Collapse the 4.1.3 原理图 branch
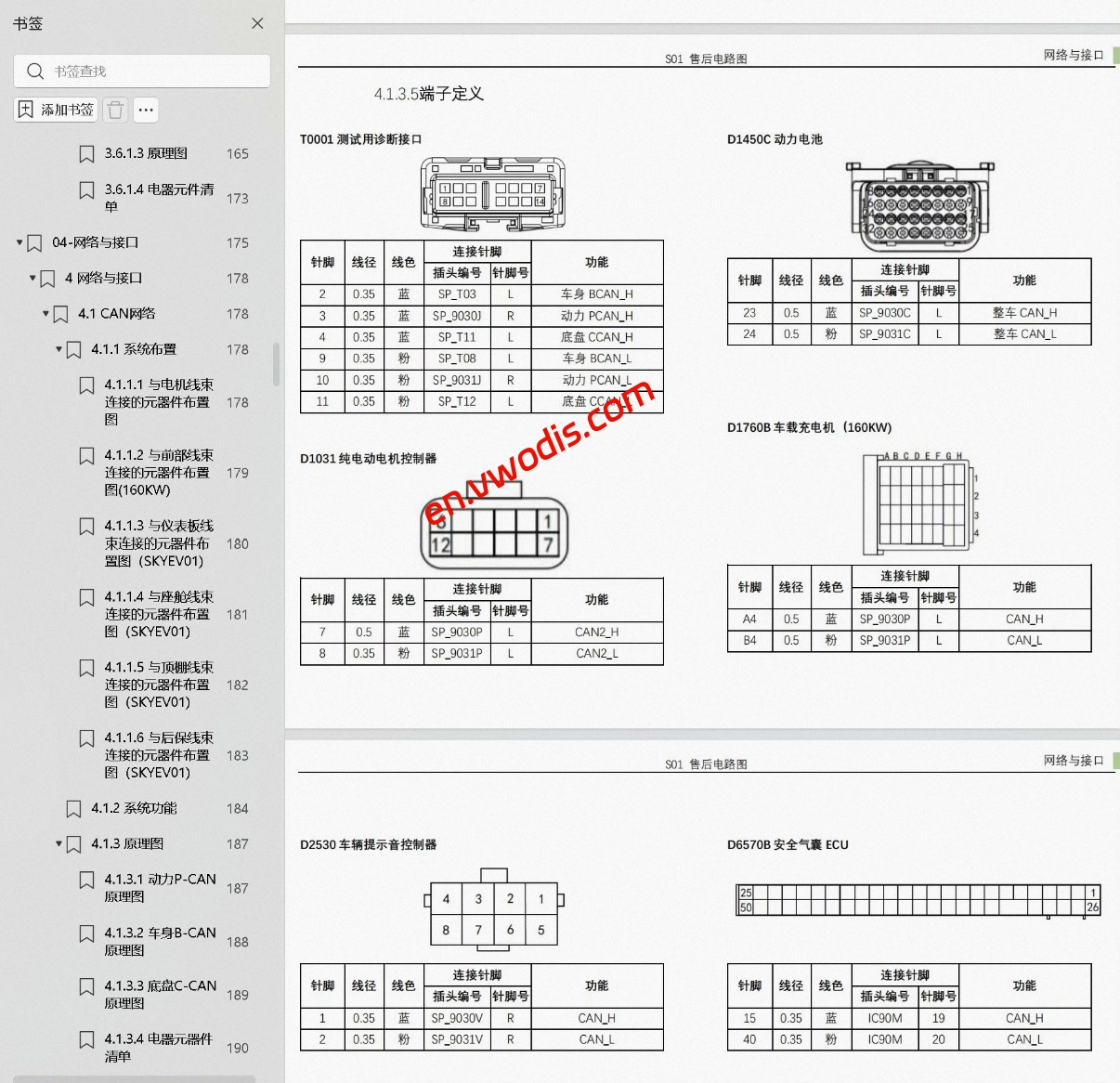The image size is (1120, 1083). (57, 843)
